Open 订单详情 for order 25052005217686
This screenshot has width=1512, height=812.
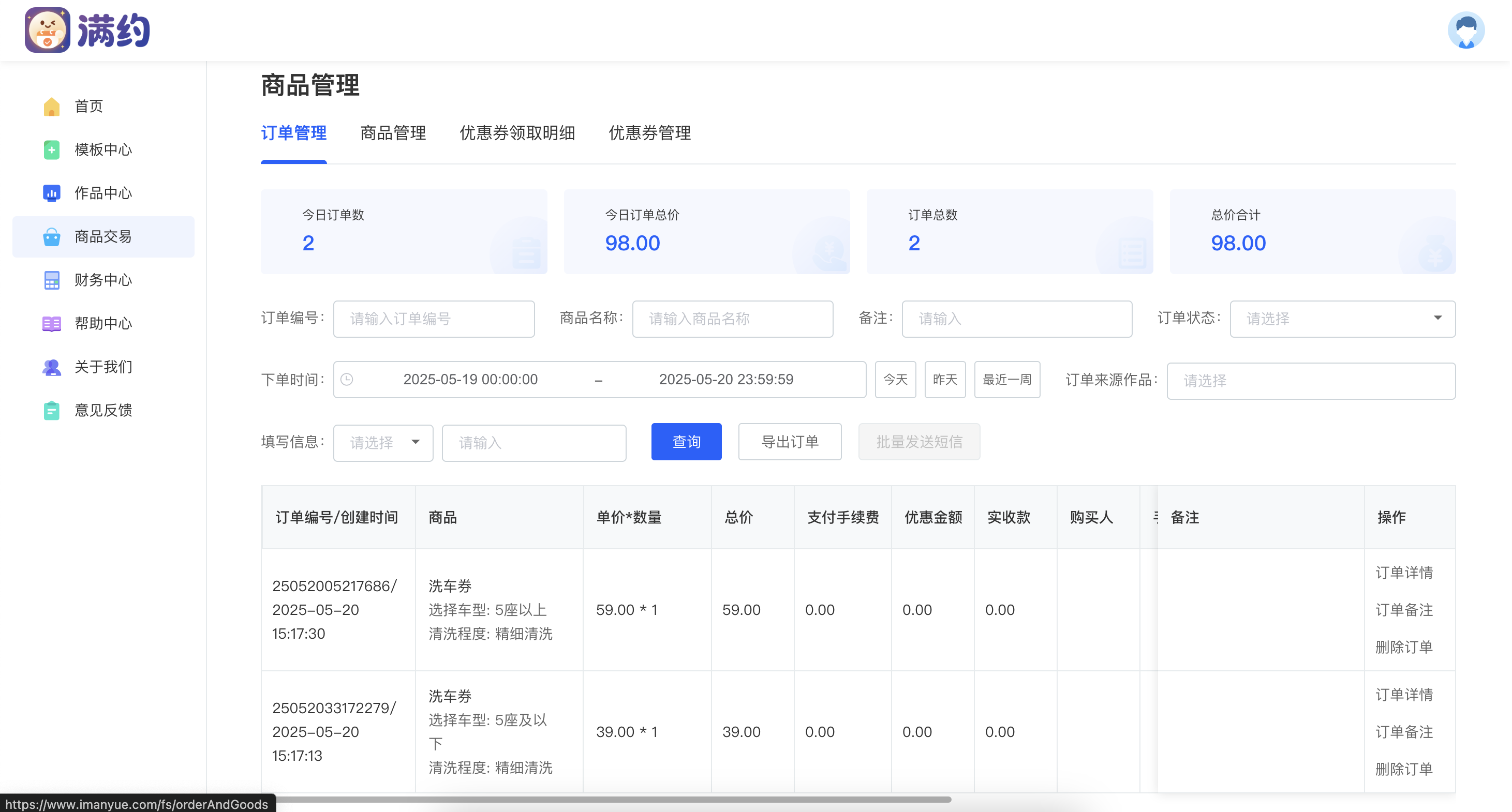click(x=1403, y=572)
